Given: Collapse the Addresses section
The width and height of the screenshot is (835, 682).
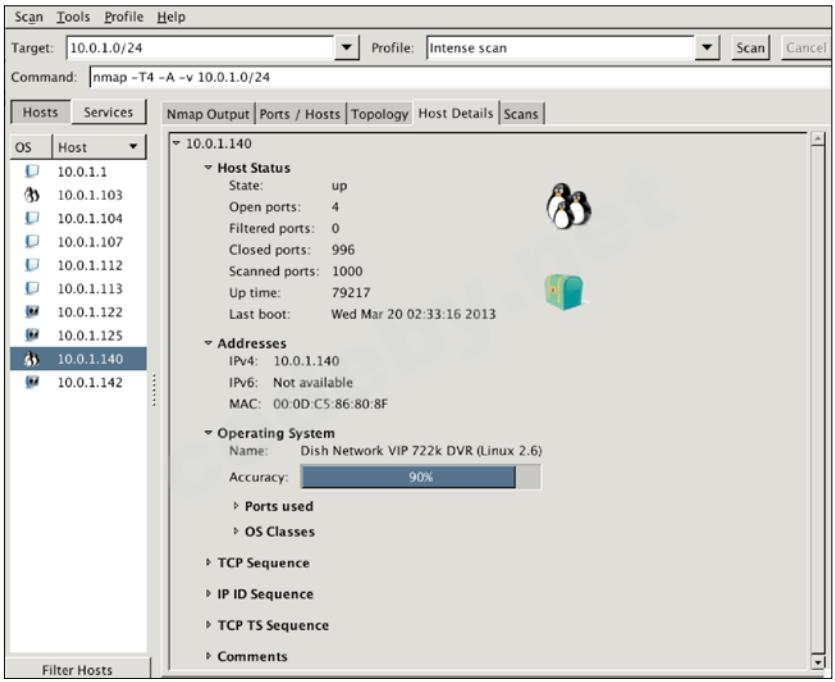Looking at the screenshot, I should pyautogui.click(x=208, y=343).
